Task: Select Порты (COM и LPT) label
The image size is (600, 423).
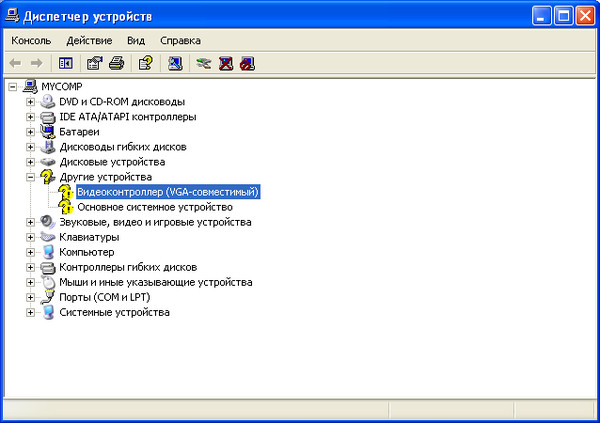Action: point(104,297)
